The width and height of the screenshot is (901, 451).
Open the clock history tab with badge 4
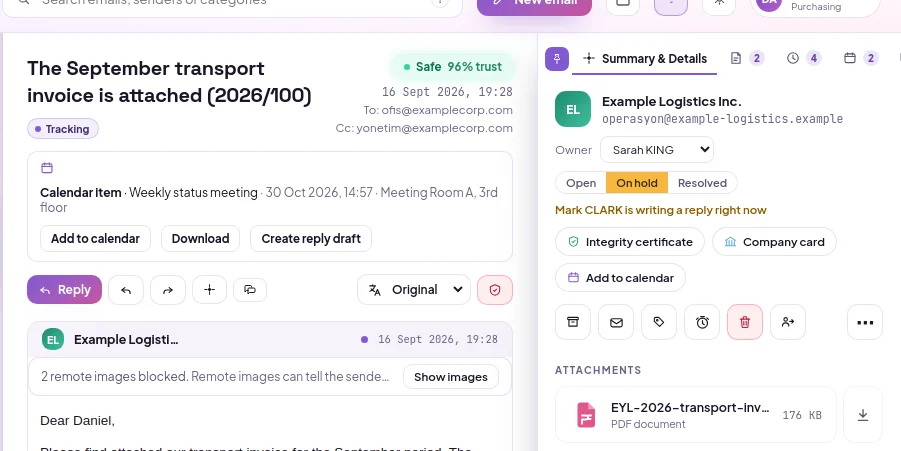click(804, 58)
